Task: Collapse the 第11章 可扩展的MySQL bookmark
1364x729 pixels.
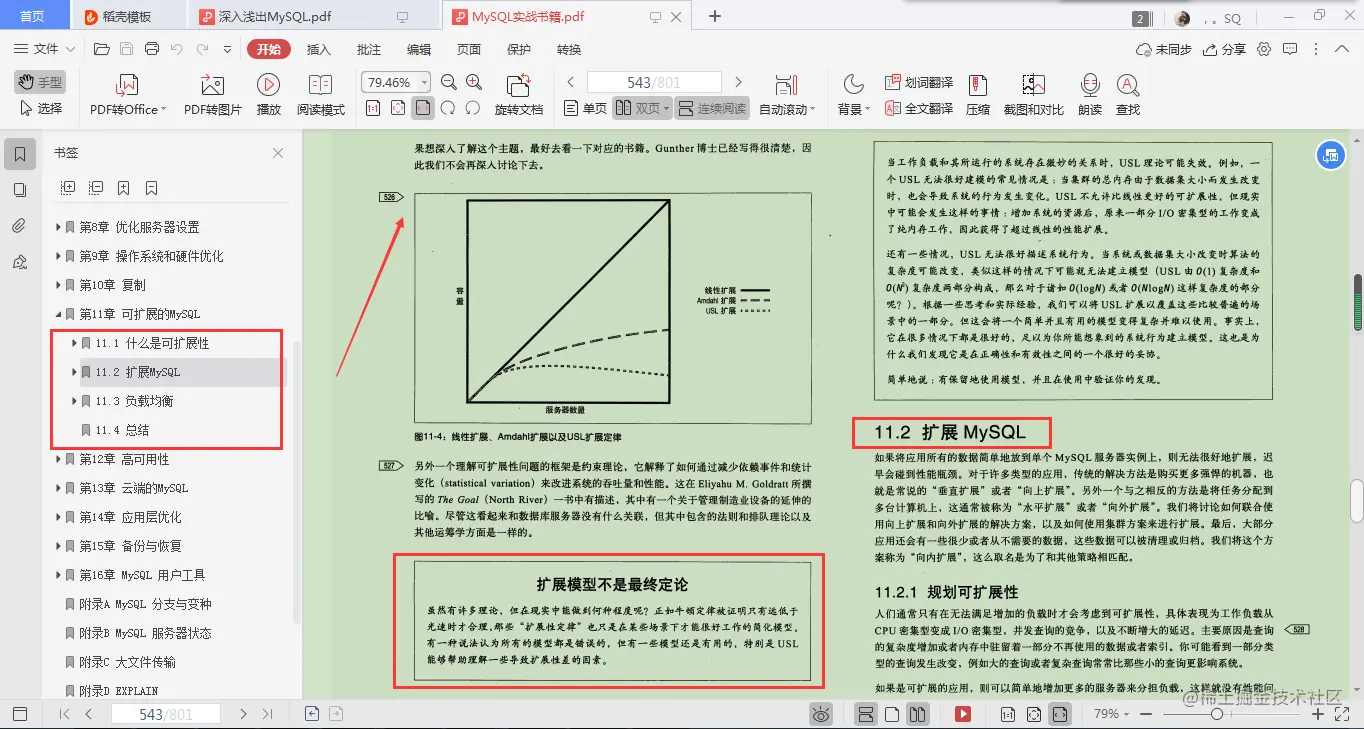Action: coord(59,314)
